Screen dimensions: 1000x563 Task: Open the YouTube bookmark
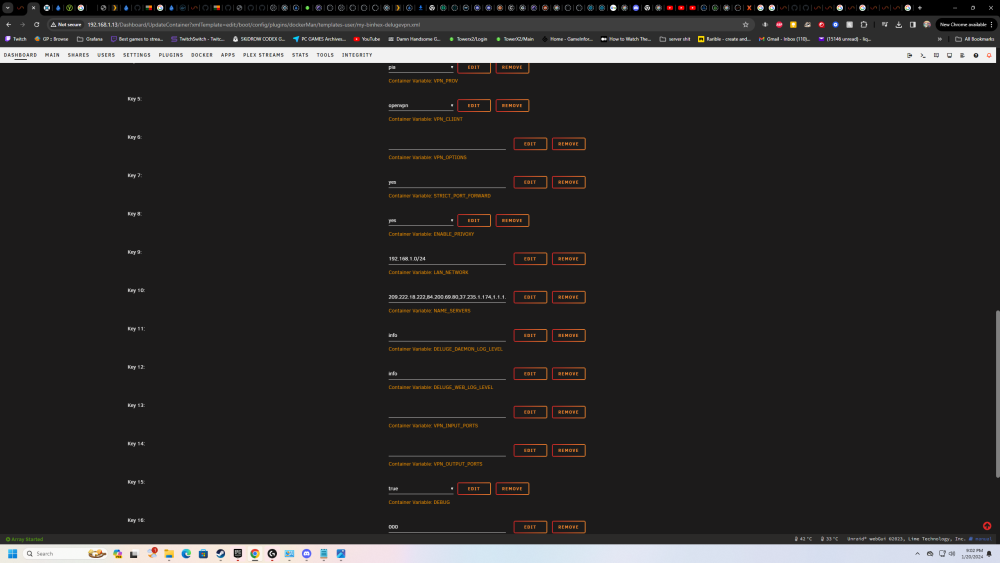[367, 39]
